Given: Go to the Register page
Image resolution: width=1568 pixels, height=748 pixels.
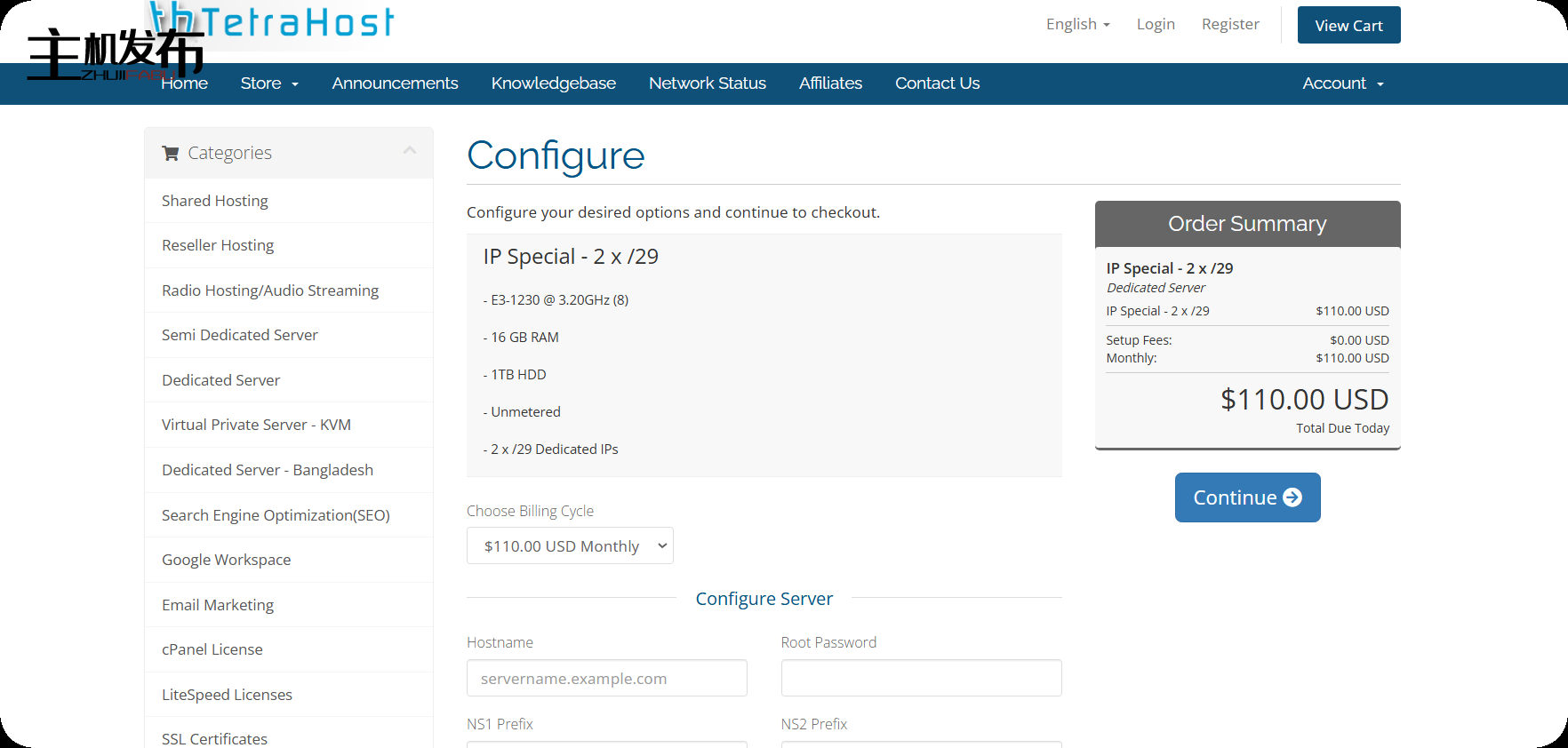Looking at the screenshot, I should point(1230,24).
